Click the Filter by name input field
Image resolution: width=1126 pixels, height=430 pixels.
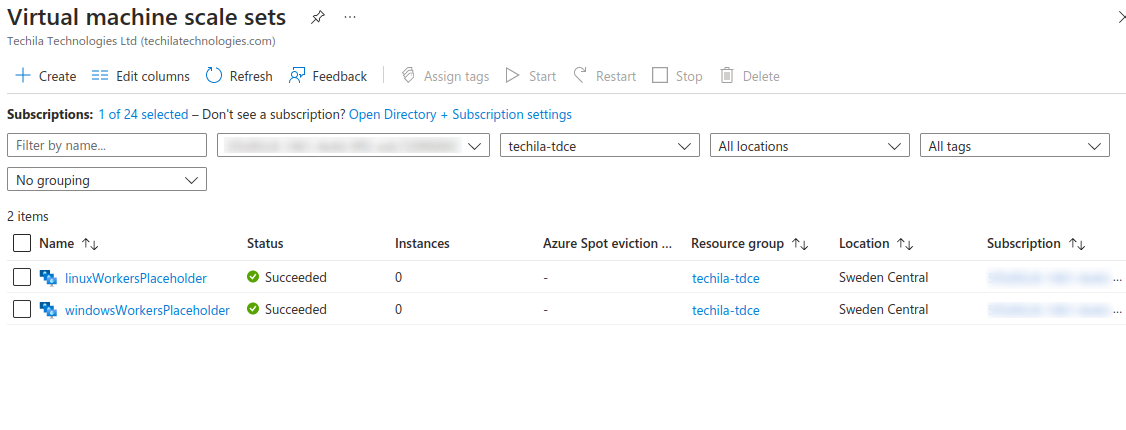106,146
